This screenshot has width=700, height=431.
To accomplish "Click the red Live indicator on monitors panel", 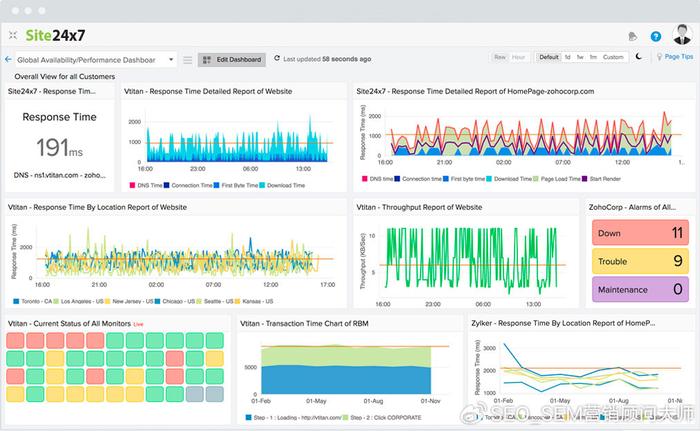I will coord(138,324).
